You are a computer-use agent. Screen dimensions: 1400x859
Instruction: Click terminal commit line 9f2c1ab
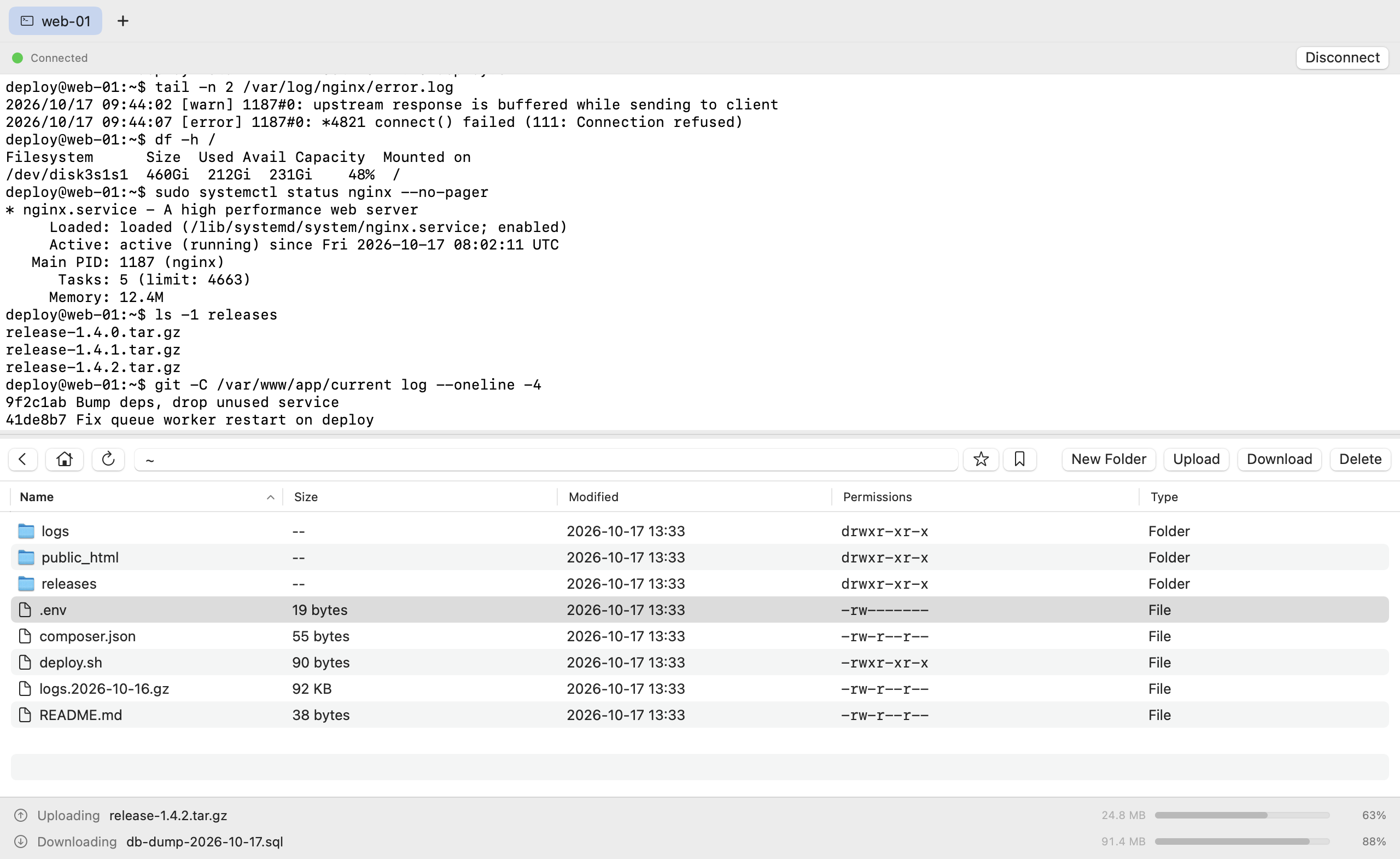point(172,402)
